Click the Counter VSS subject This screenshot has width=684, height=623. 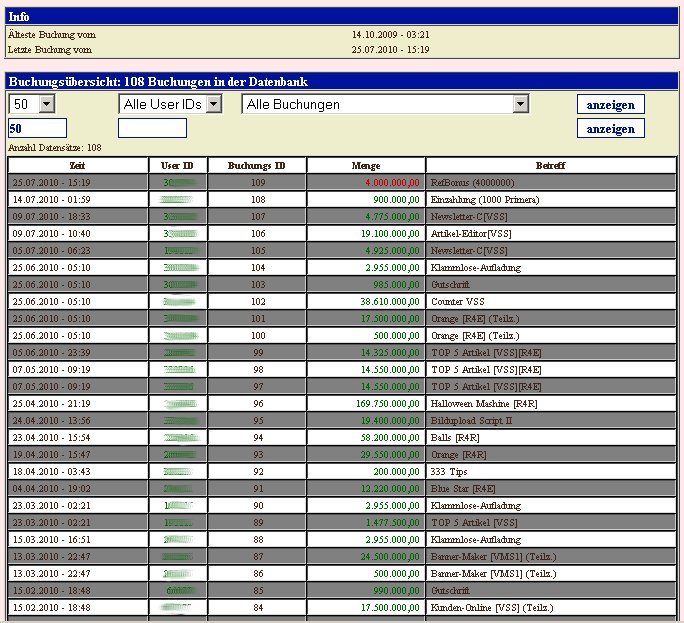point(458,301)
